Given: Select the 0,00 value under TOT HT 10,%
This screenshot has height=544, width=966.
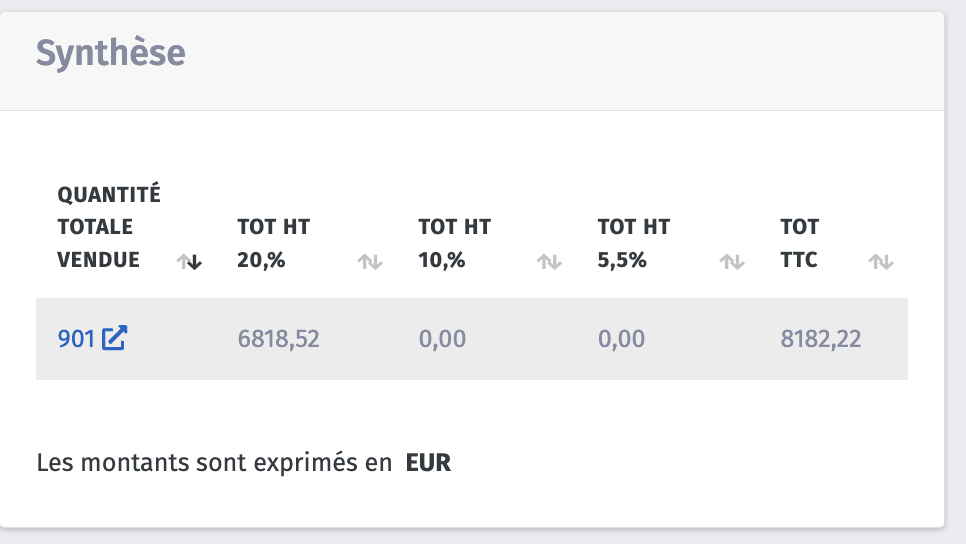Looking at the screenshot, I should coord(442,339).
